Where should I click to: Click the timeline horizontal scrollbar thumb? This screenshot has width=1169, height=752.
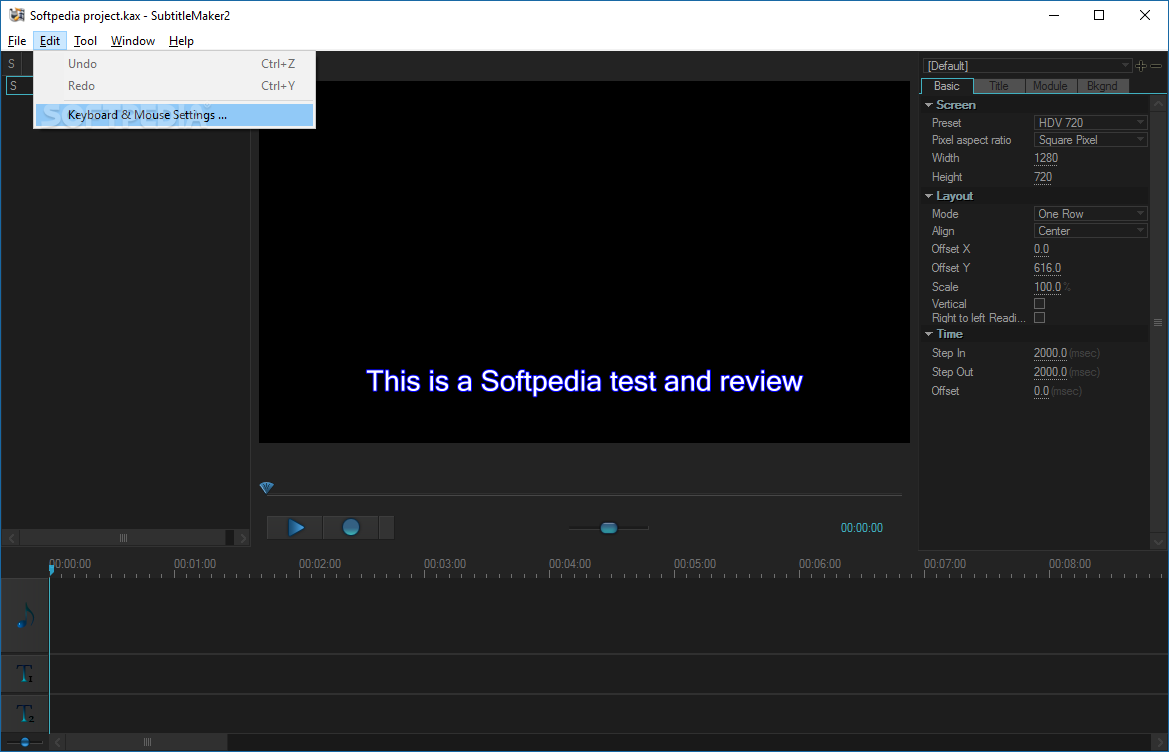tap(147, 742)
